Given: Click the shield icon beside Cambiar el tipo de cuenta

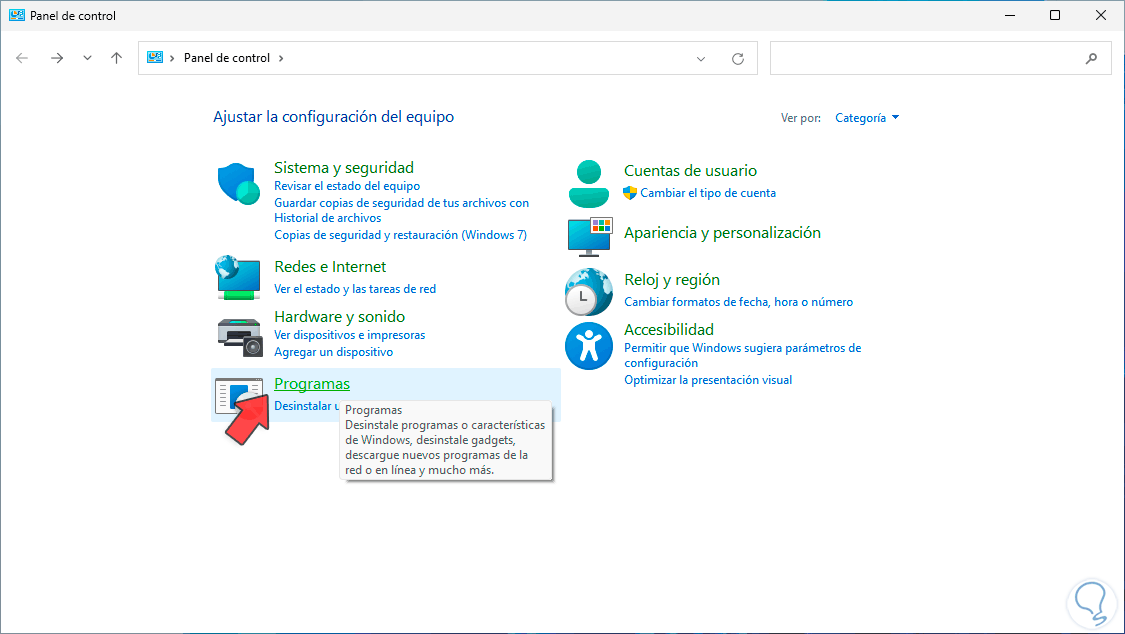Looking at the screenshot, I should 630,193.
